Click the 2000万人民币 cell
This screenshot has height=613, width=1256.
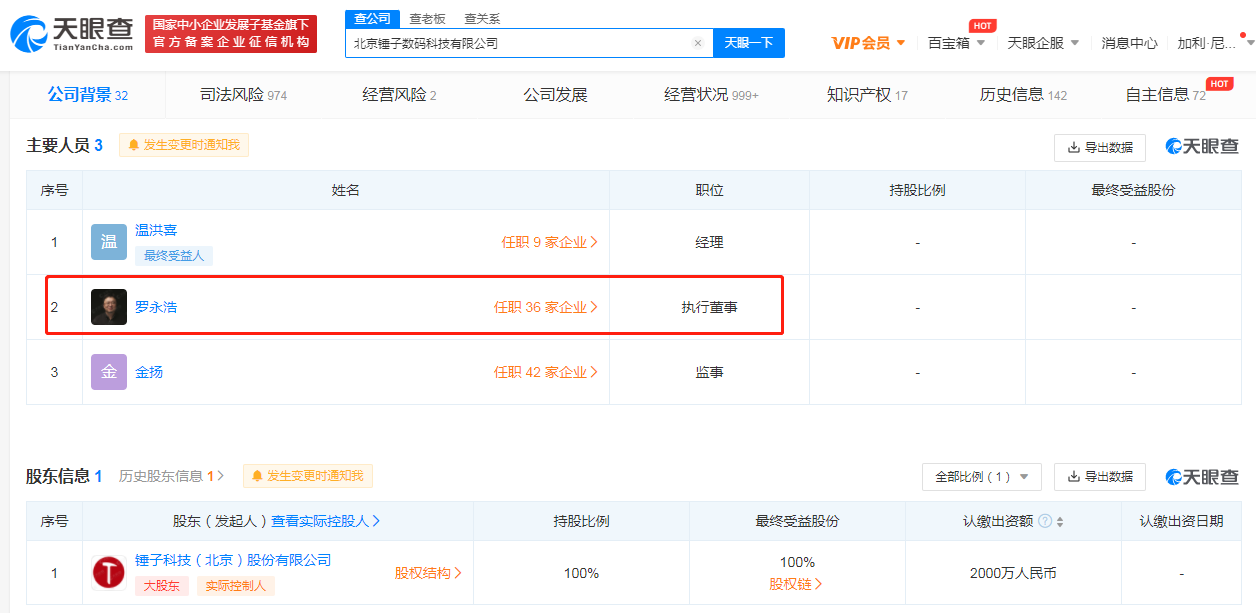tap(1013, 573)
